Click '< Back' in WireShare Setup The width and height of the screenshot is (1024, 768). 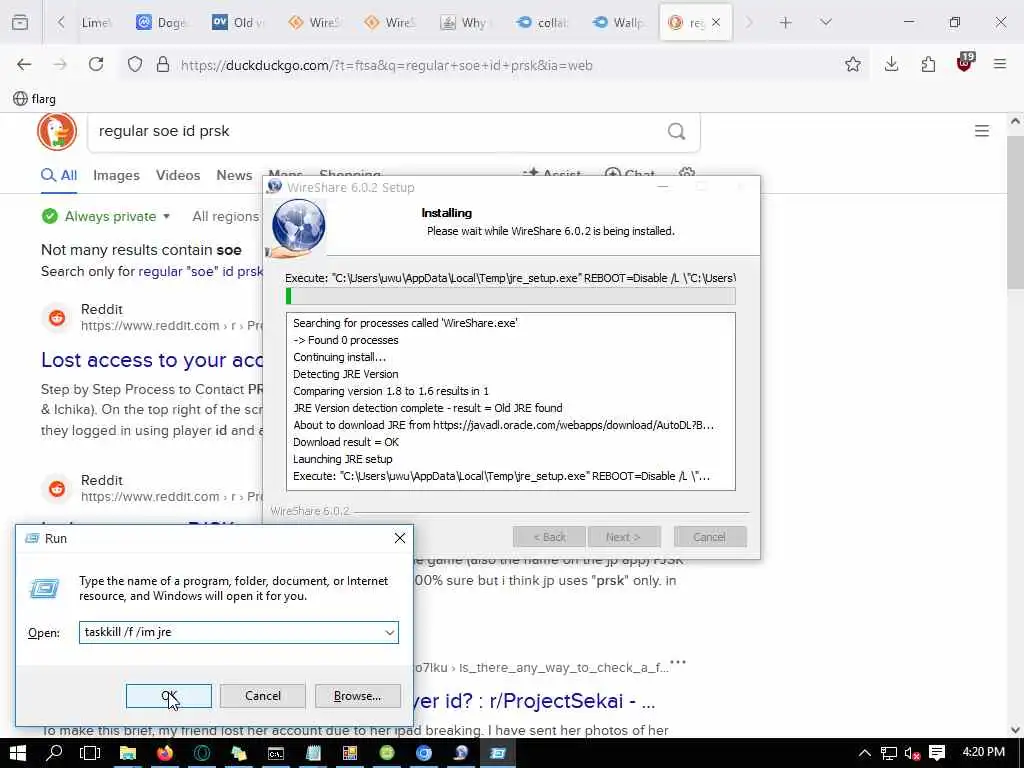(x=549, y=537)
